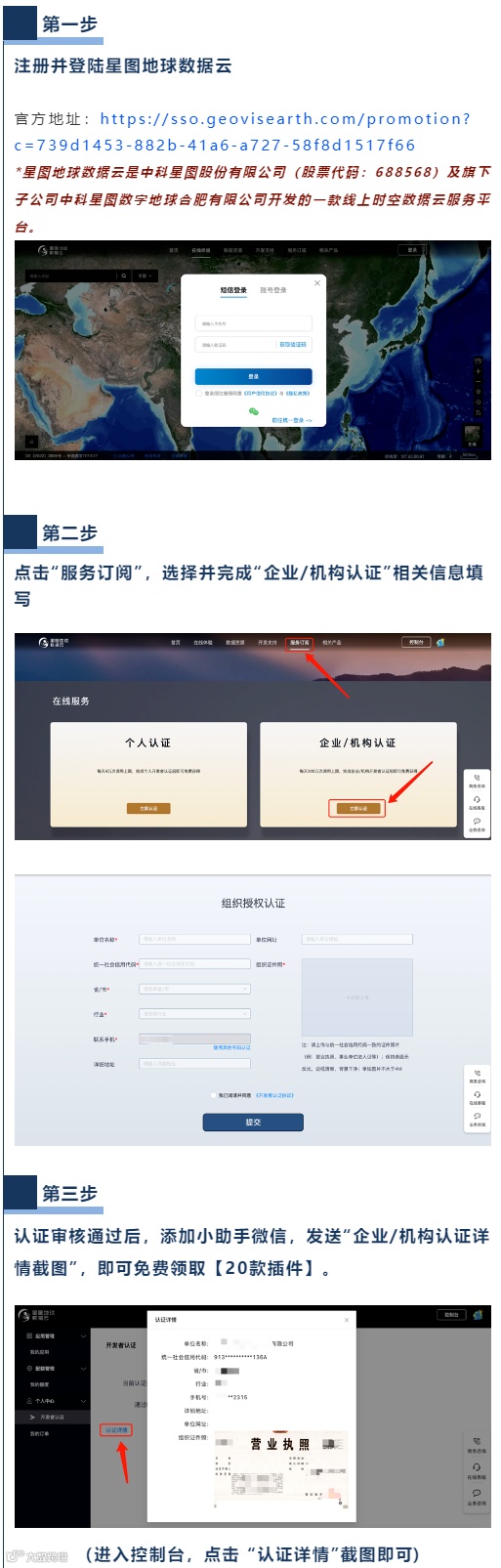This screenshot has width=501, height=1568.
Task: Tick the 我已阅读并同意 checkbox
Action: pos(213,1095)
